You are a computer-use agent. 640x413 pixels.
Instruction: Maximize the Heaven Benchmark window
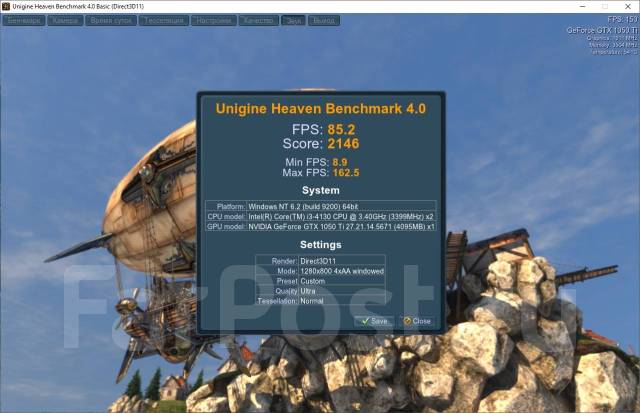[604, 6]
